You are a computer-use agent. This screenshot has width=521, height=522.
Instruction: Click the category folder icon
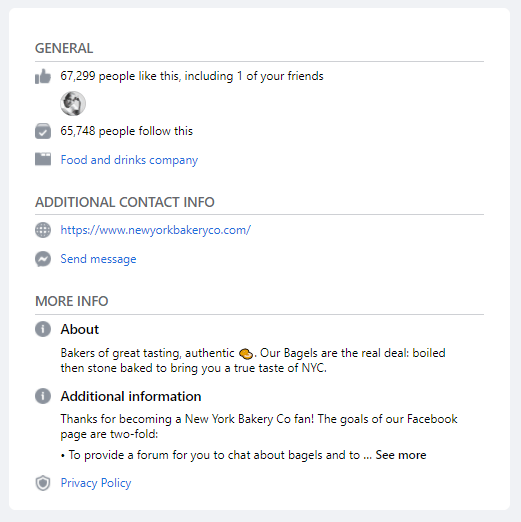coord(43,159)
